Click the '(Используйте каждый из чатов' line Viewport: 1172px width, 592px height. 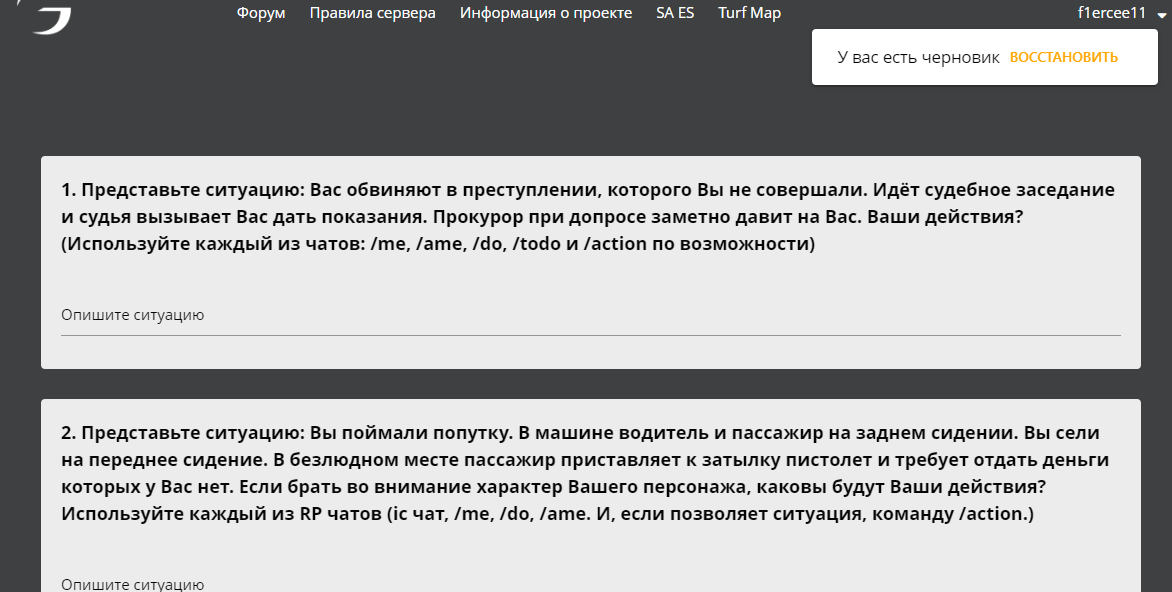438,244
